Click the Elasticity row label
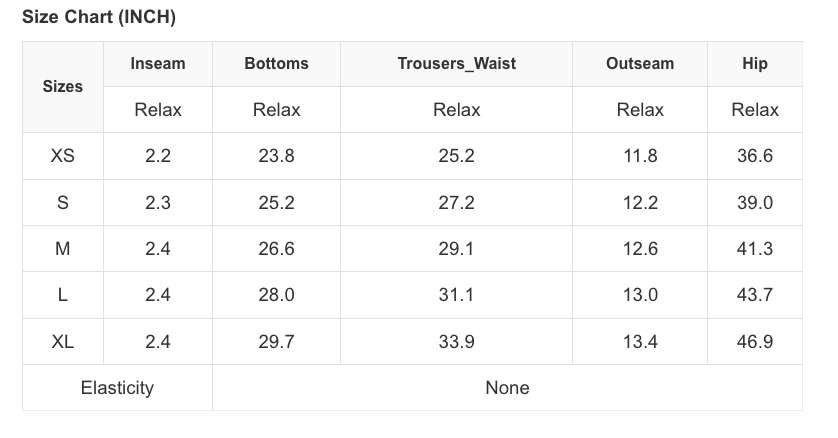The width and height of the screenshot is (838, 438). click(117, 388)
